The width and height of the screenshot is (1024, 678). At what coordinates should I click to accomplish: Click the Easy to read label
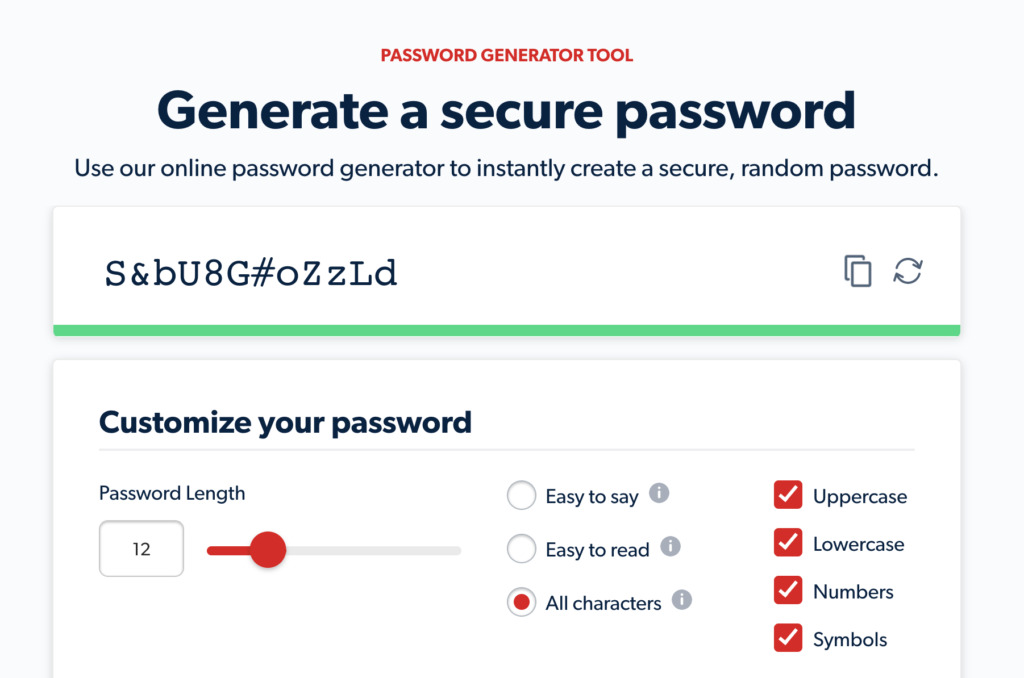597,550
